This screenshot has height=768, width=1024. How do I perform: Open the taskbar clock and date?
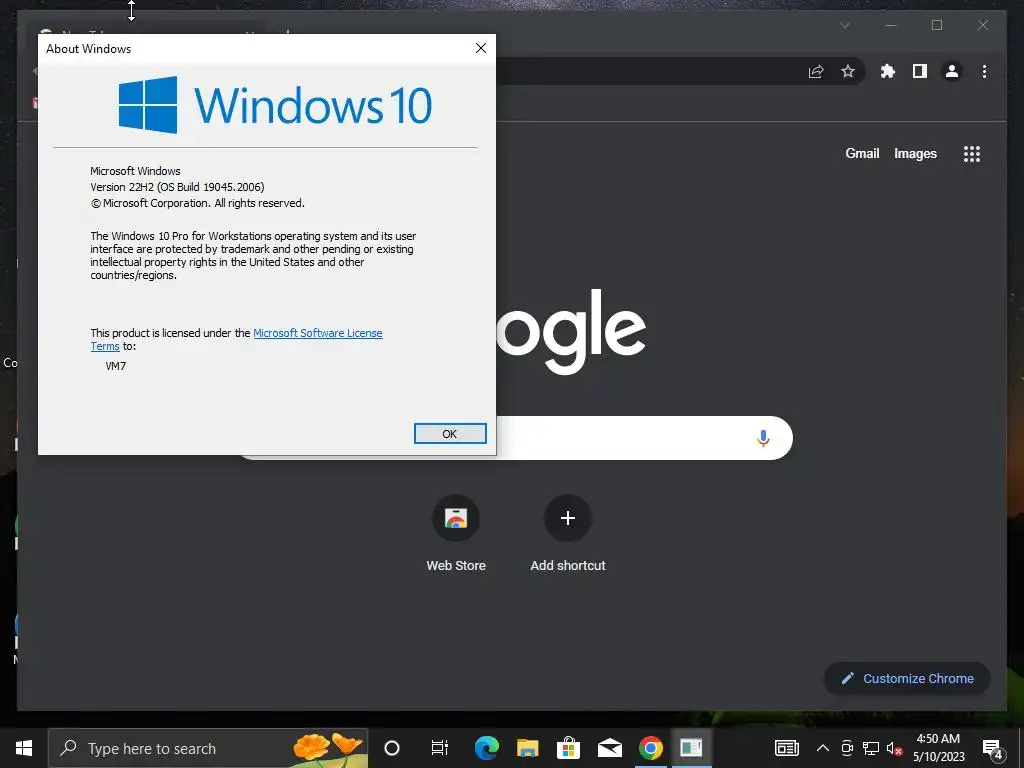pos(938,748)
